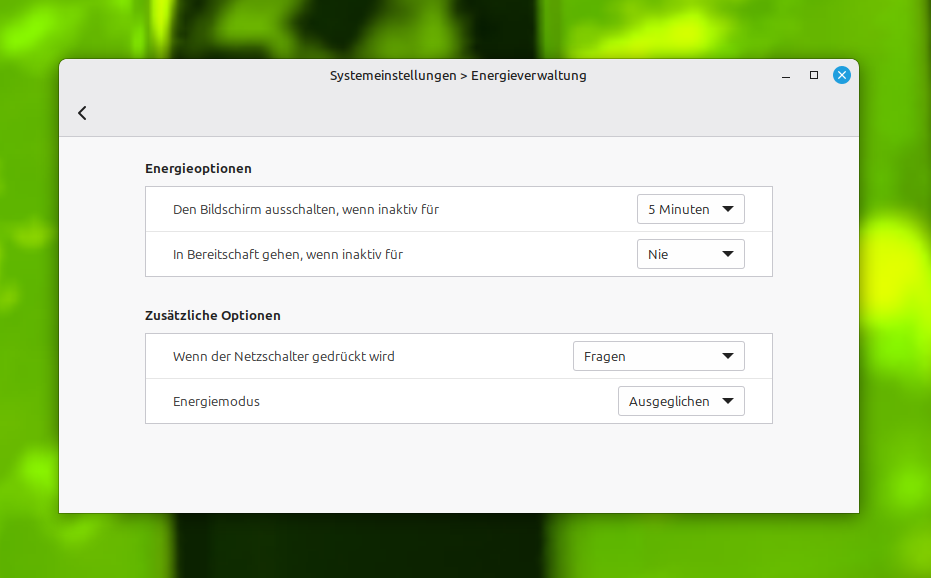Click the Zusätzliche Optionen section header

215,315
